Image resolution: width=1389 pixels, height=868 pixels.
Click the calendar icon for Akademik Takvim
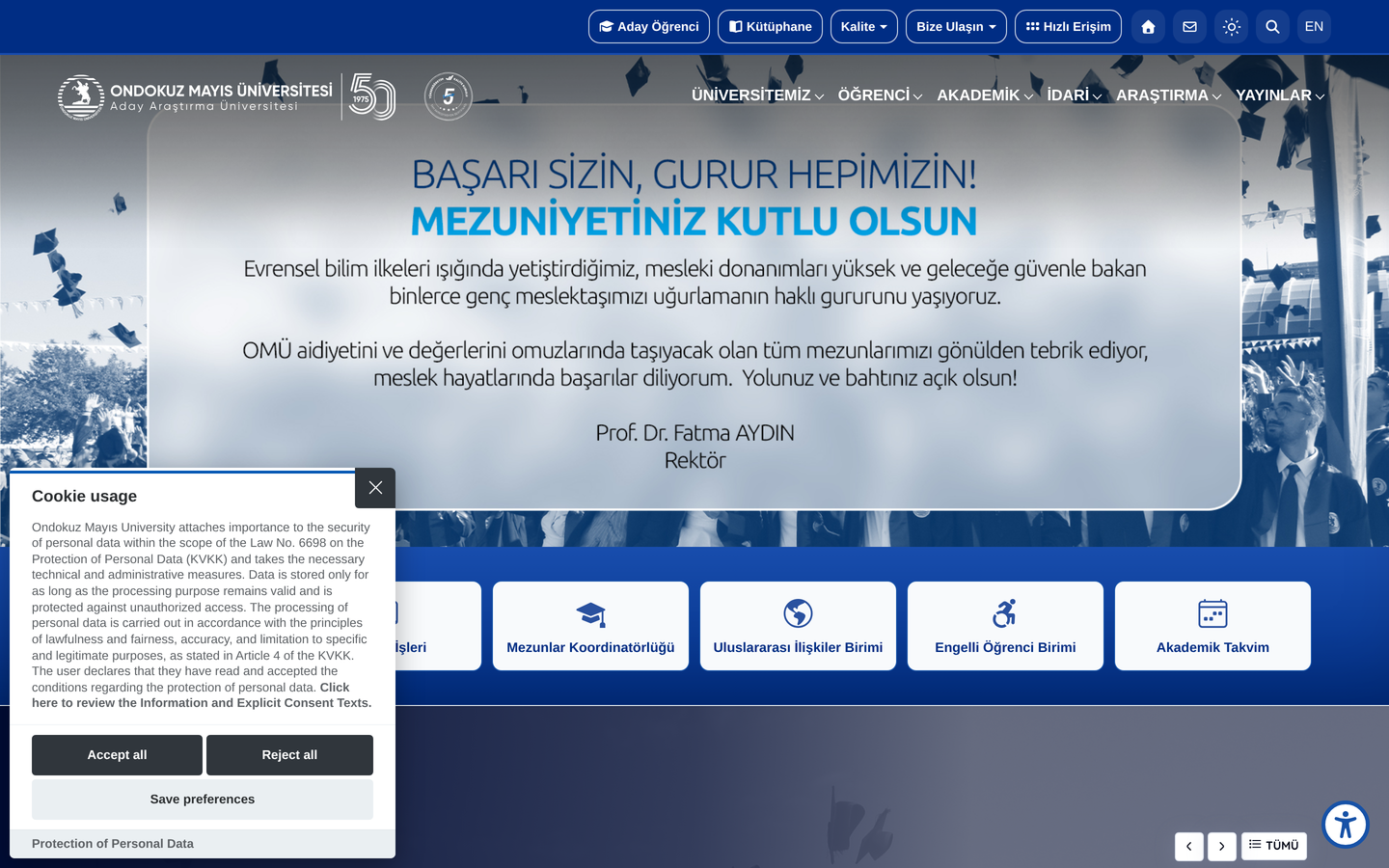pyautogui.click(x=1212, y=613)
